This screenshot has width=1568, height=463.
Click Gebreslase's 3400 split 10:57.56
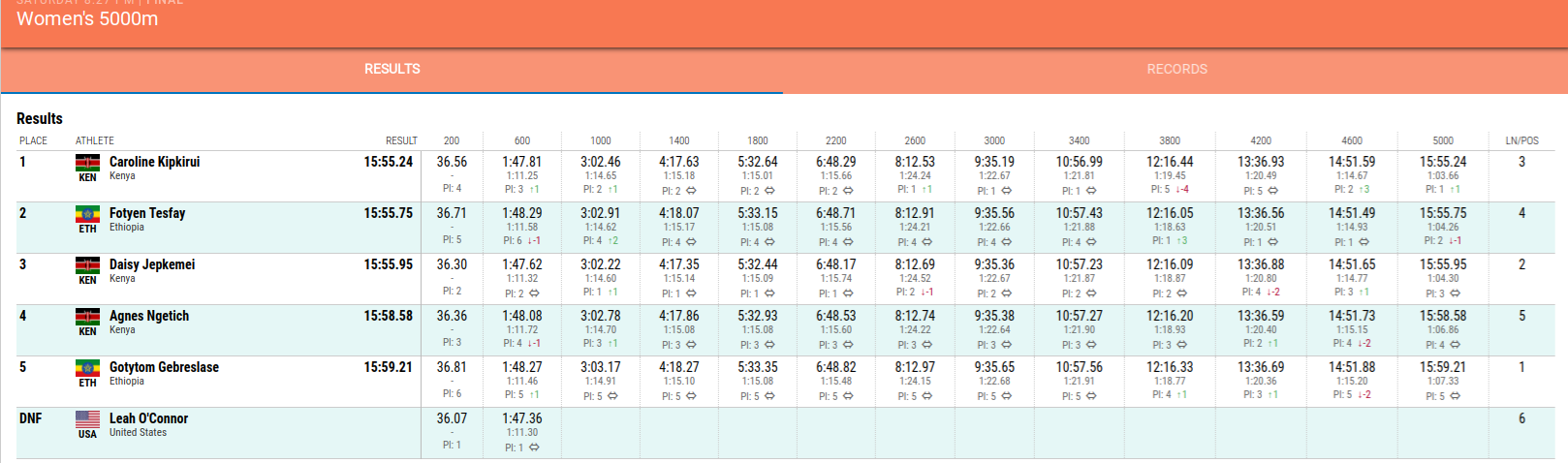click(1080, 367)
